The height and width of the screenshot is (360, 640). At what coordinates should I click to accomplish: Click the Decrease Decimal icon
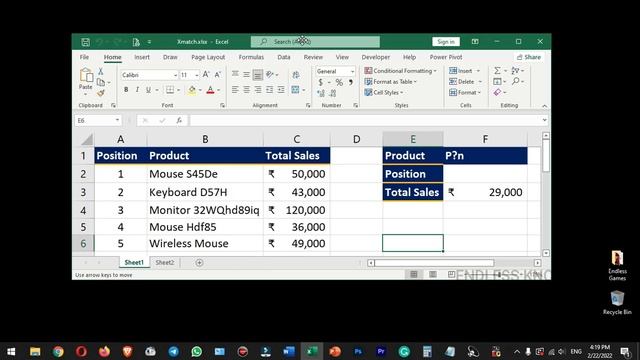tap(333, 93)
